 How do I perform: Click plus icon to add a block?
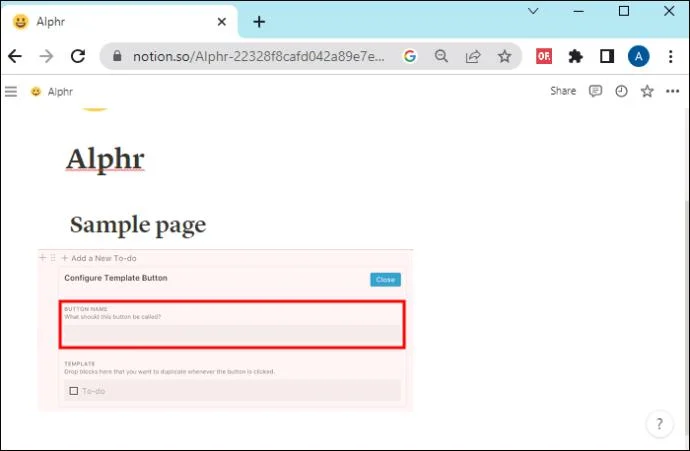pos(43,258)
